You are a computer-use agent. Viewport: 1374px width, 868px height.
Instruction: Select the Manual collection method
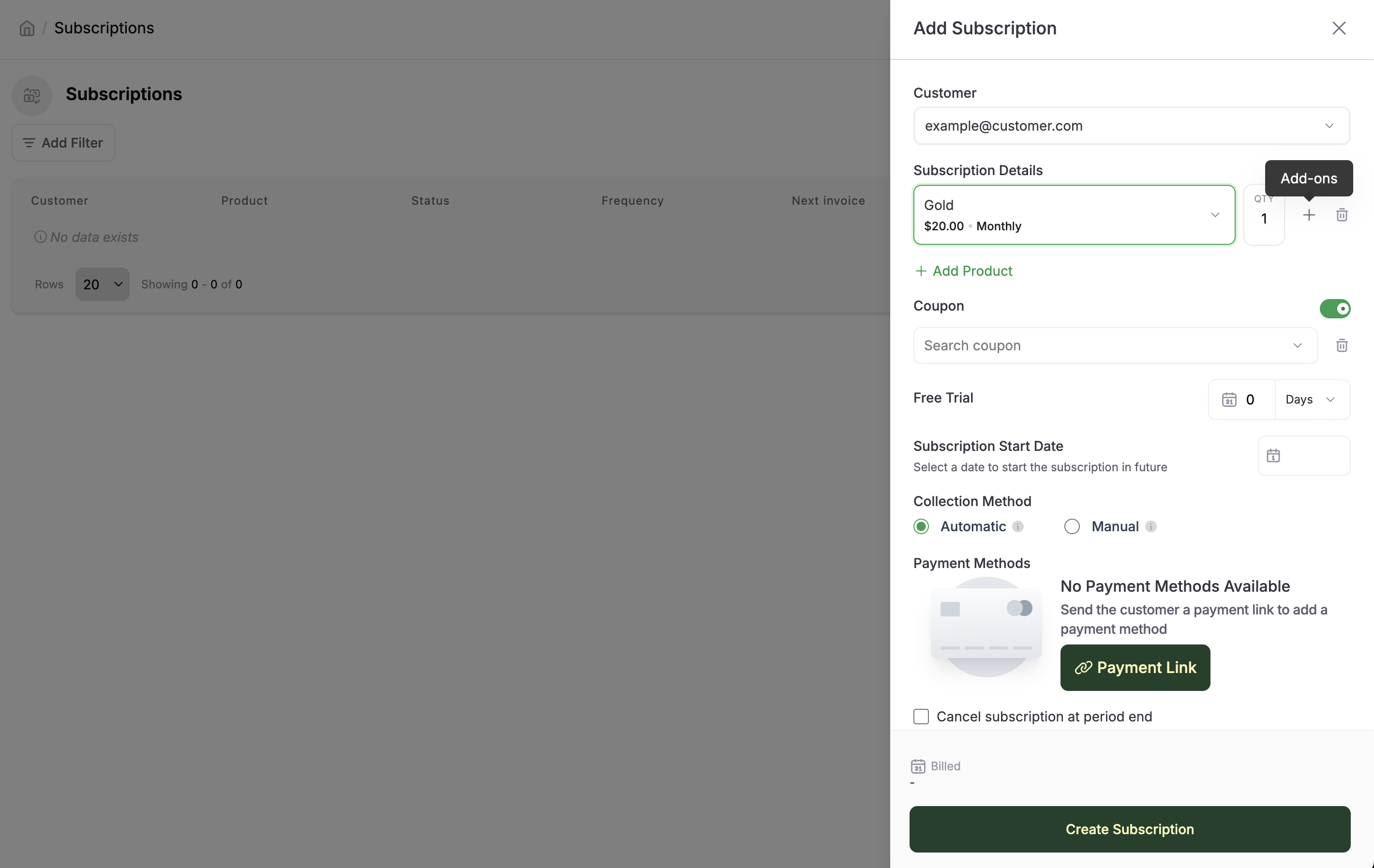point(1072,526)
